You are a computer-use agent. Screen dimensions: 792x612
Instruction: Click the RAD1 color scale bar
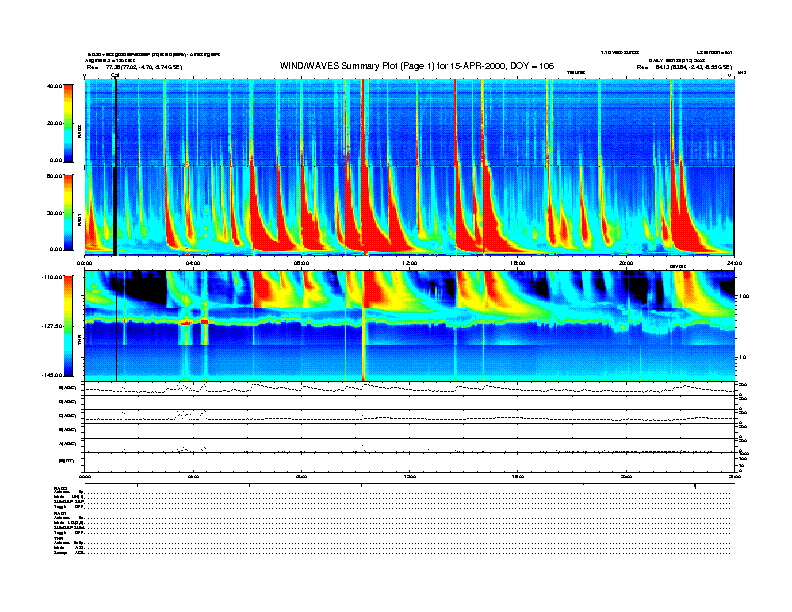68,213
